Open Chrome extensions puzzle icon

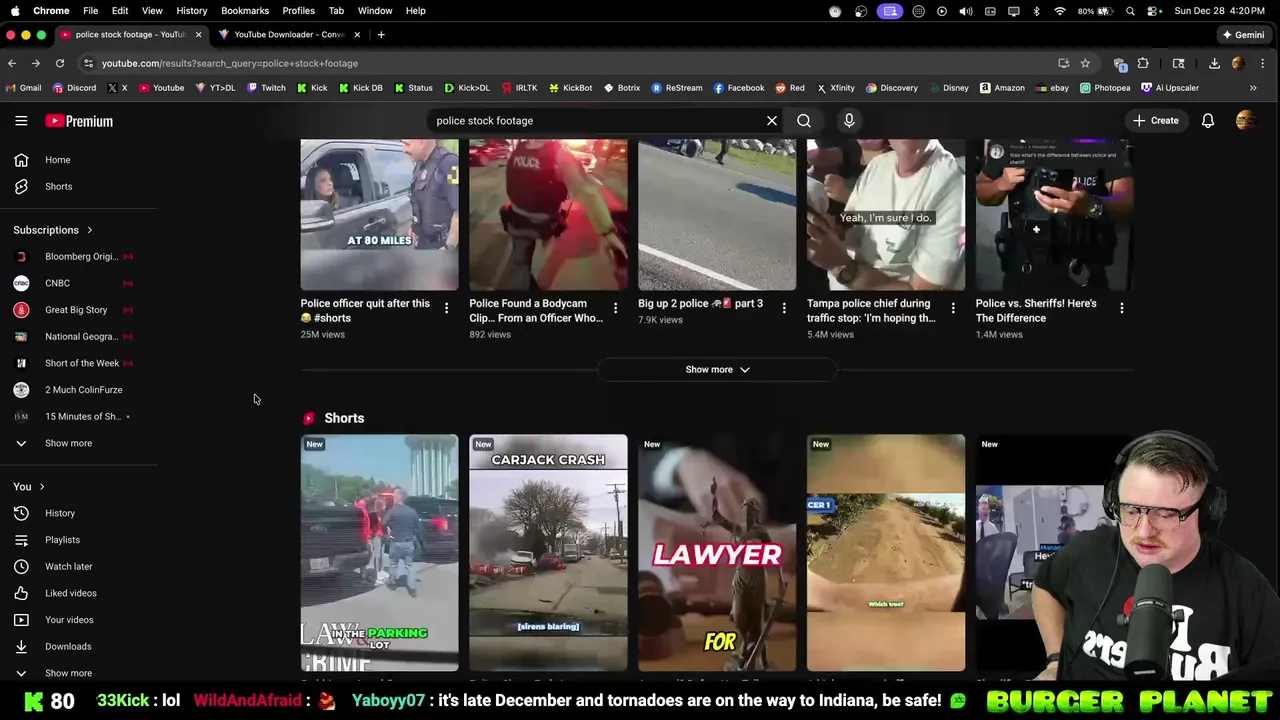coord(1143,63)
